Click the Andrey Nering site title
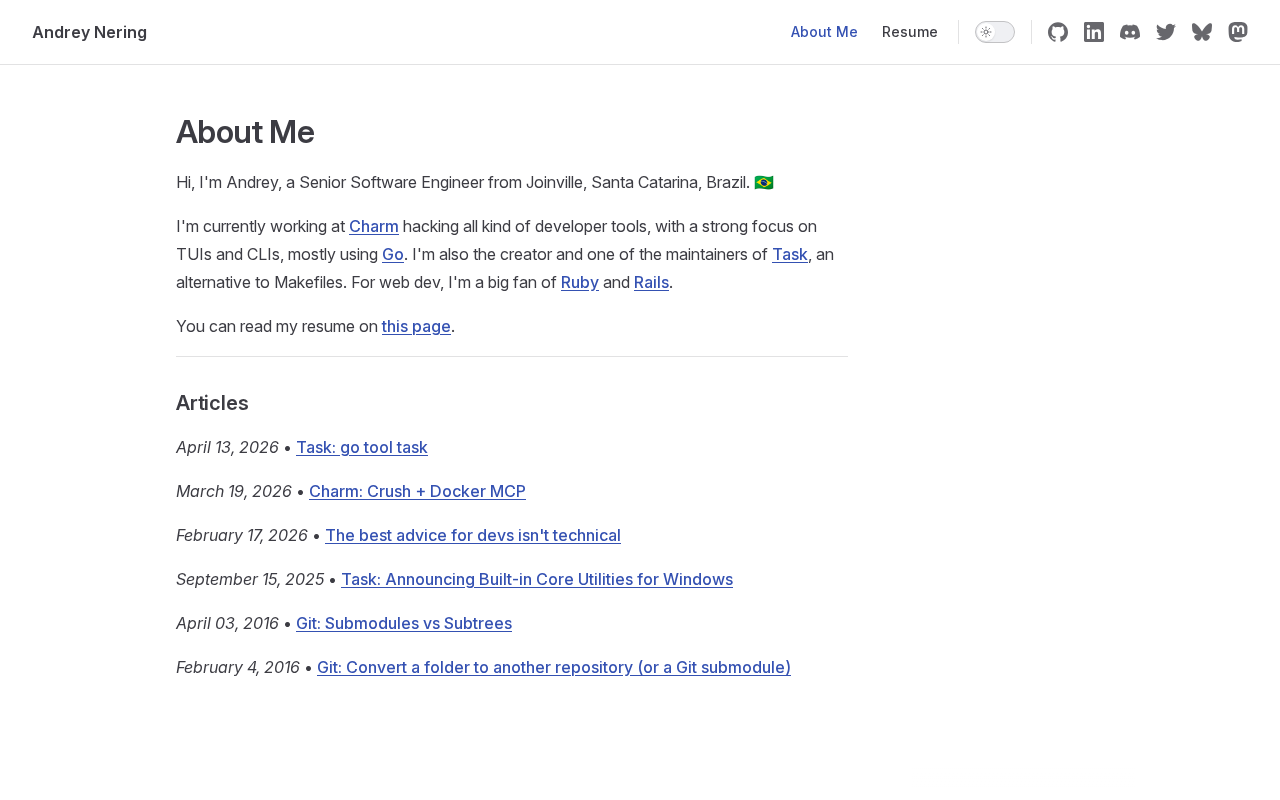The width and height of the screenshot is (1280, 800). click(x=89, y=32)
